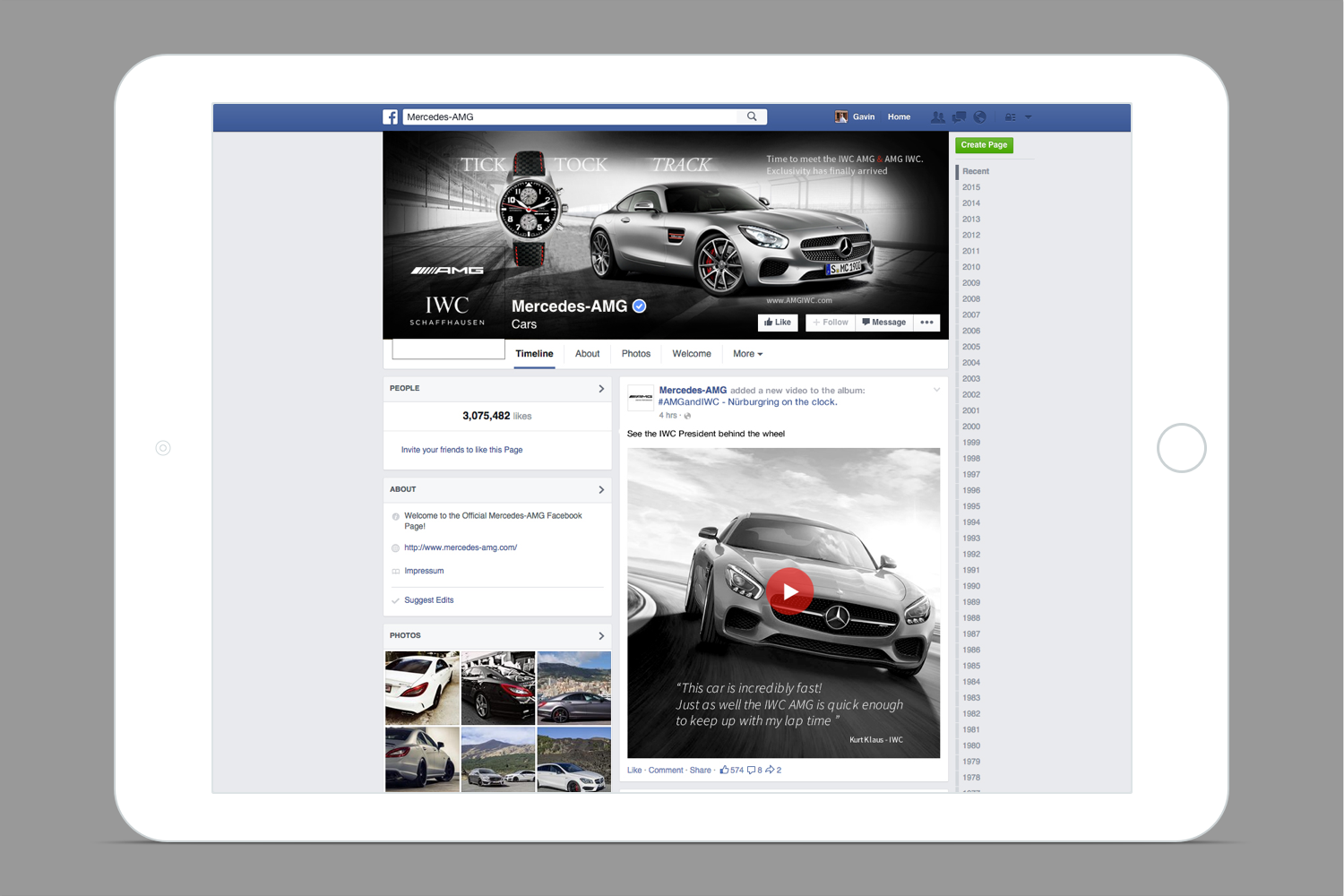Click Gavin profile name link
The height and width of the screenshot is (896, 1344).
click(864, 117)
